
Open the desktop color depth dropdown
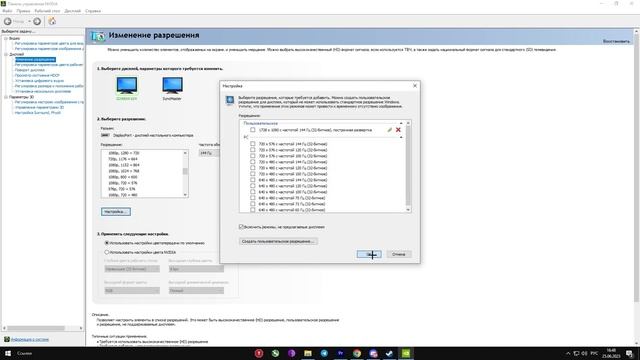pos(132,269)
